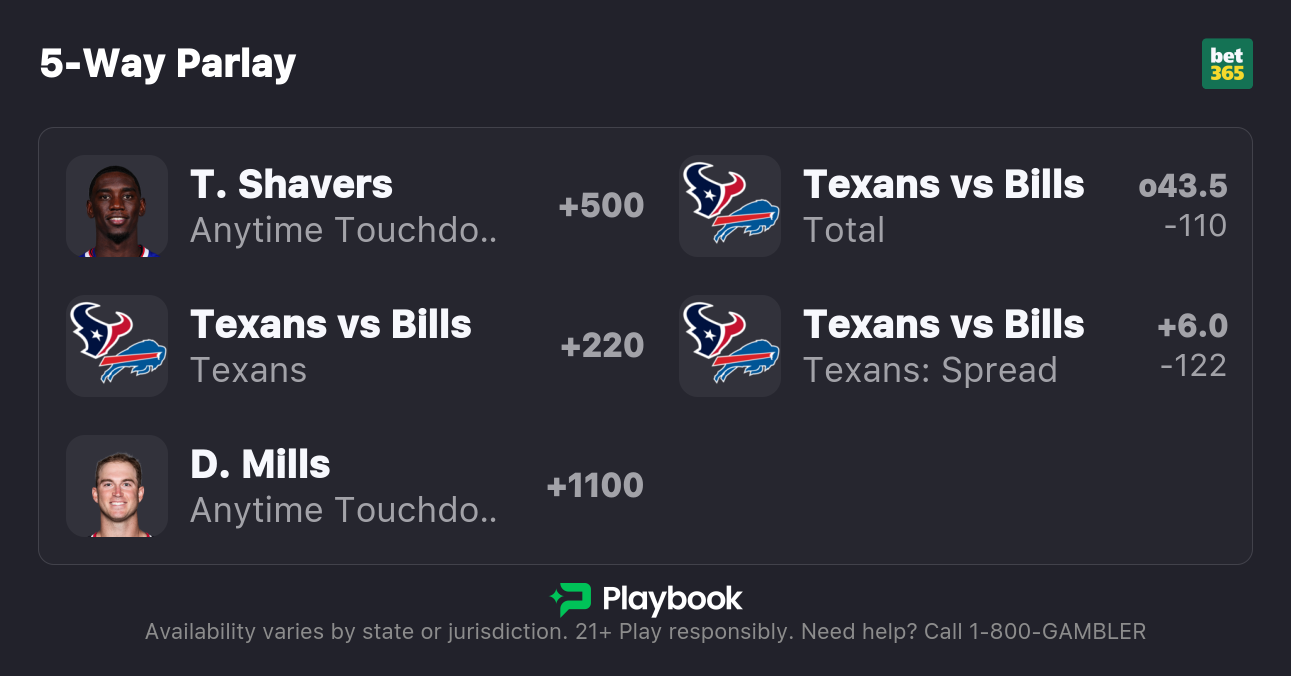The width and height of the screenshot is (1291, 676).
Task: Click Texans vs Bills title above Total
Action: click(943, 185)
